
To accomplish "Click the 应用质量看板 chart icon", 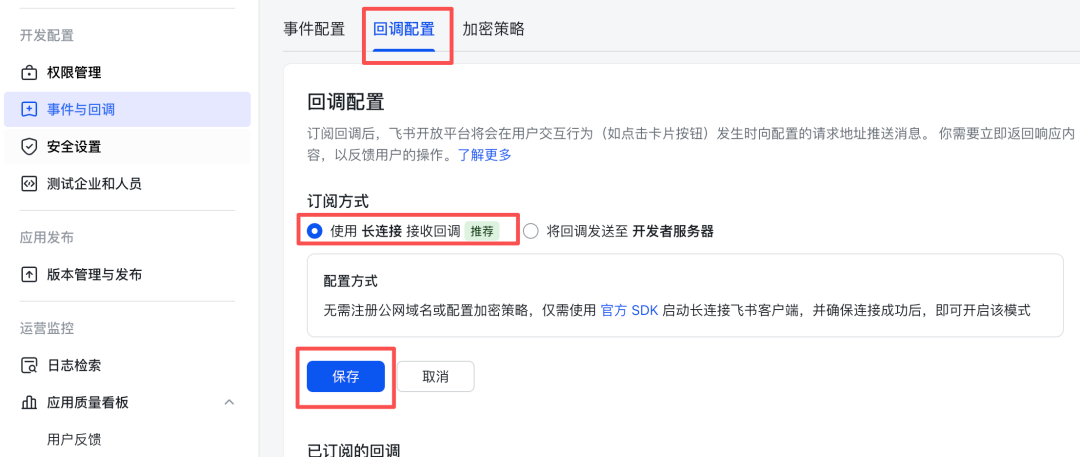I will [29, 403].
